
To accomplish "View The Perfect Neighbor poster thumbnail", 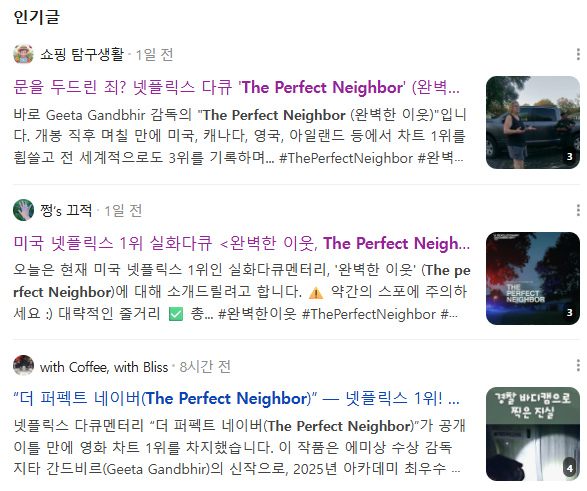I will pos(533,278).
